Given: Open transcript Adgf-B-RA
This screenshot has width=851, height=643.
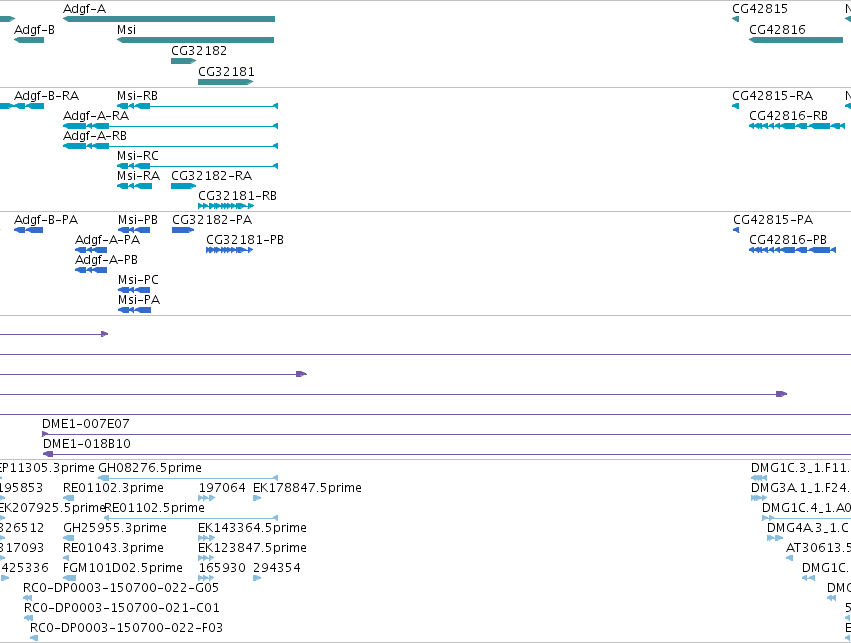Looking at the screenshot, I should coord(47,96).
